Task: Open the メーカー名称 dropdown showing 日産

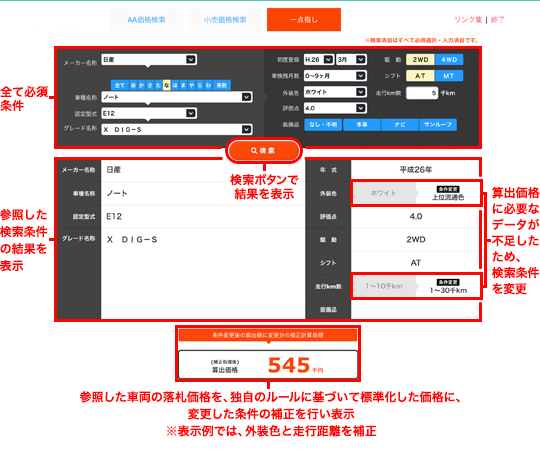Action: click(149, 60)
